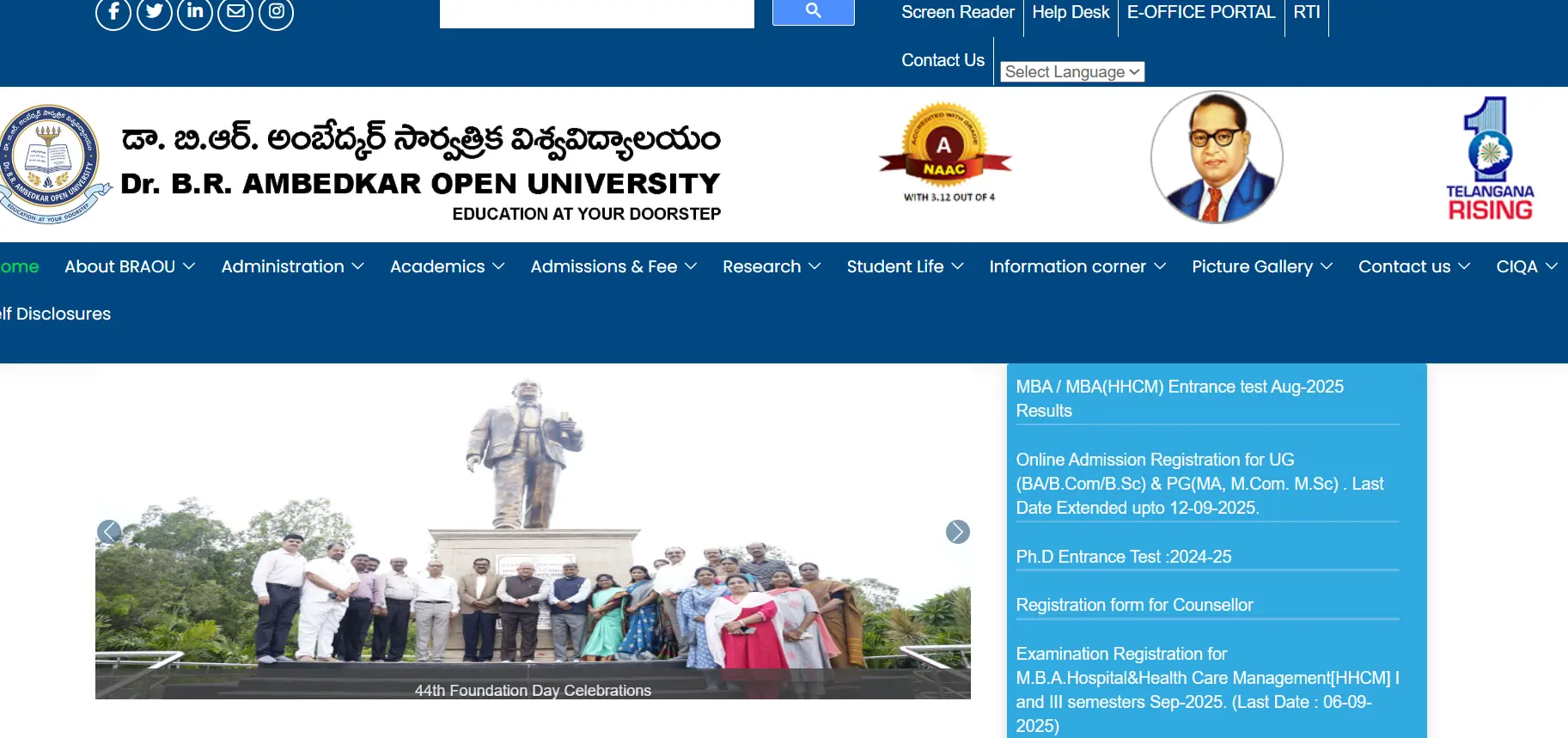Open the university Facebook page icon
This screenshot has width=1568, height=738.
pyautogui.click(x=113, y=12)
